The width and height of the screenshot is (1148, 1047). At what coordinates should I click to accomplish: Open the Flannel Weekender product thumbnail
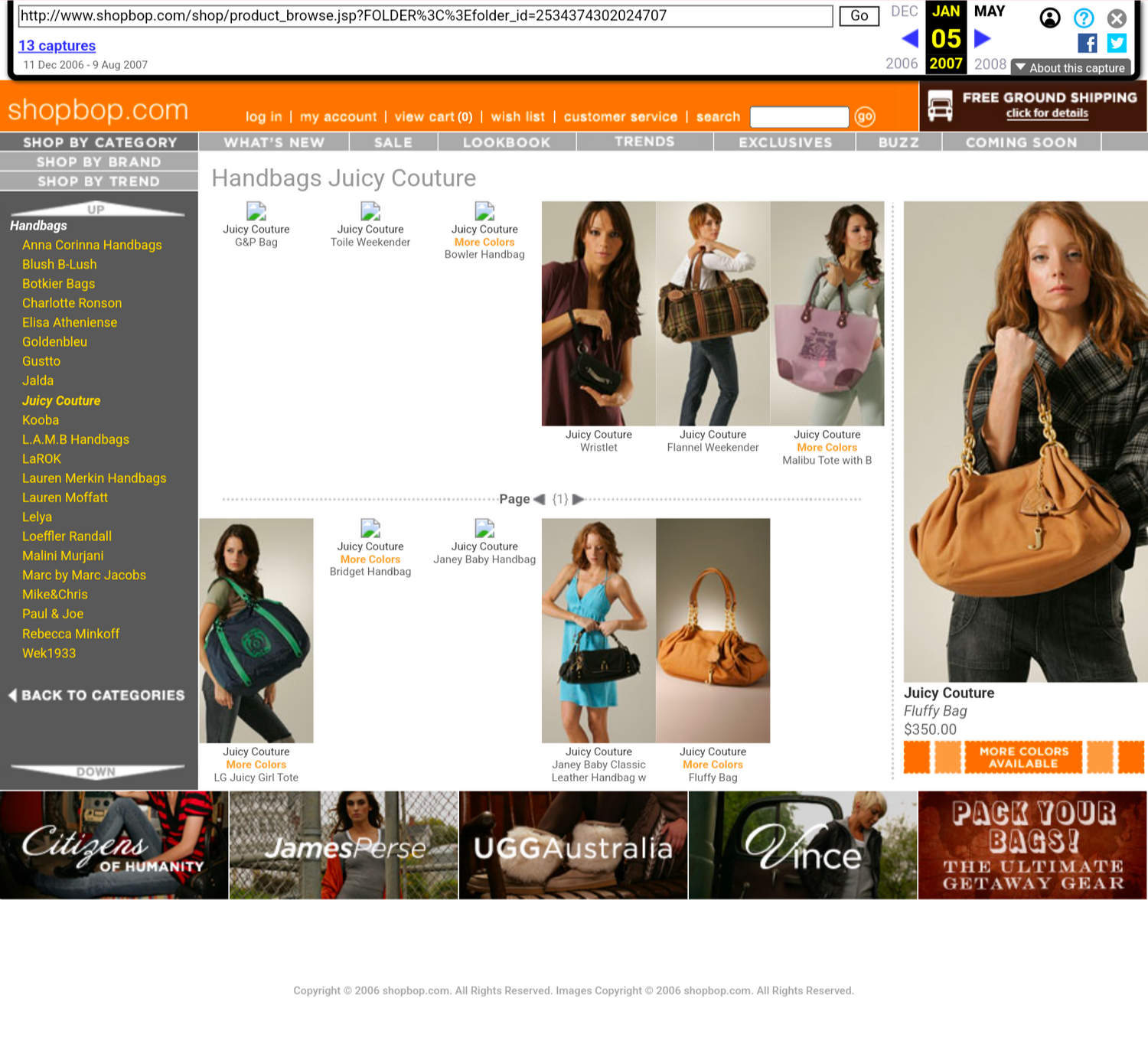(x=713, y=313)
